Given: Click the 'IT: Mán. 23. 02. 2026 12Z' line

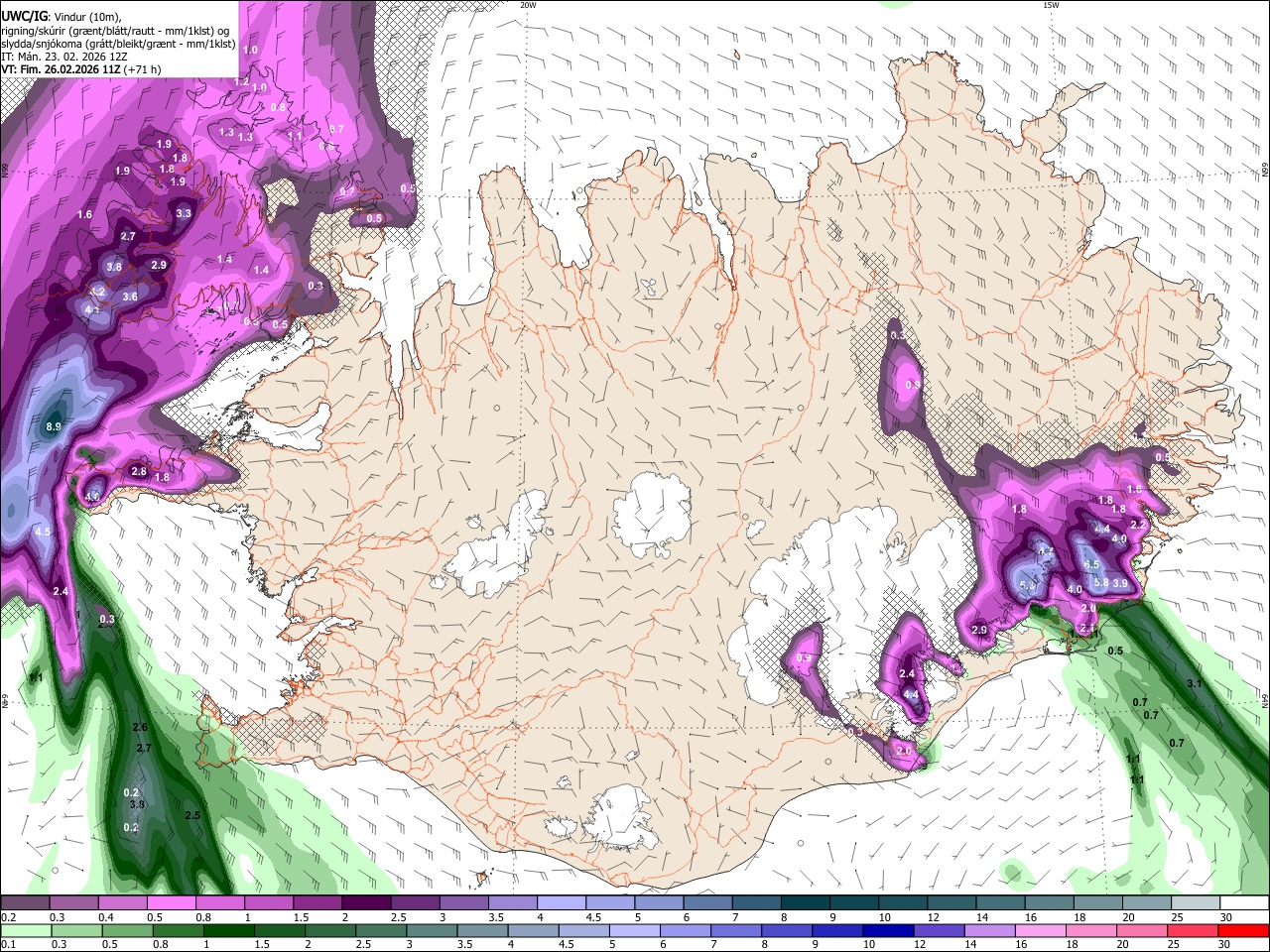Looking at the screenshot, I should tap(64, 57).
